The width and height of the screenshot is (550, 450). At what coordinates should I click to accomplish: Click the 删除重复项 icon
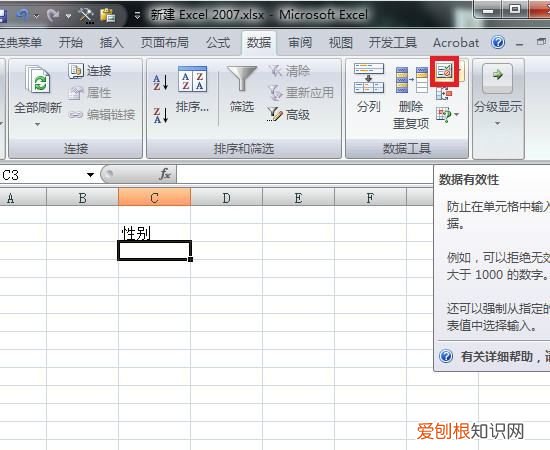412,80
